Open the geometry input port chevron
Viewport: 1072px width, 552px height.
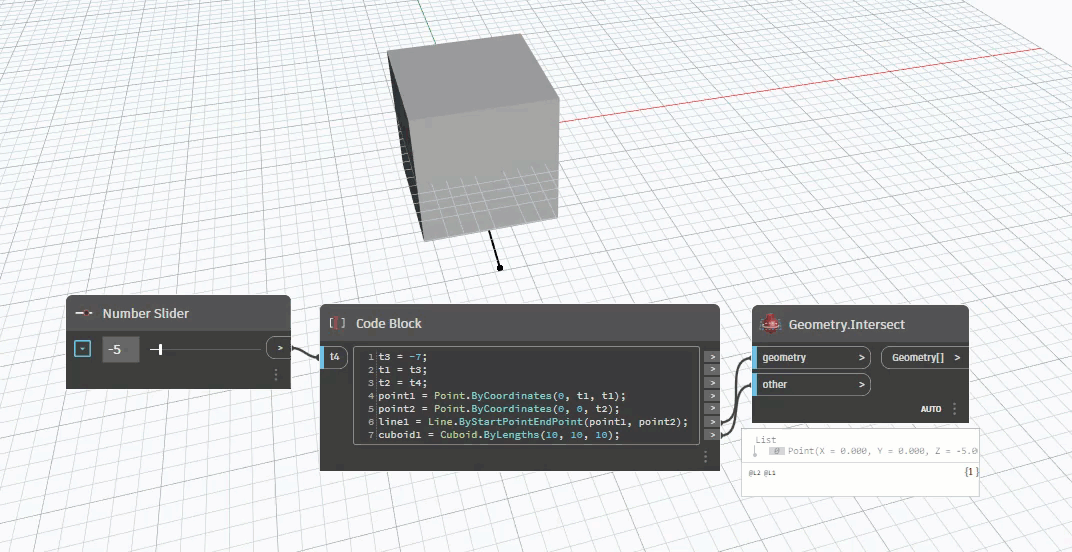(861, 357)
